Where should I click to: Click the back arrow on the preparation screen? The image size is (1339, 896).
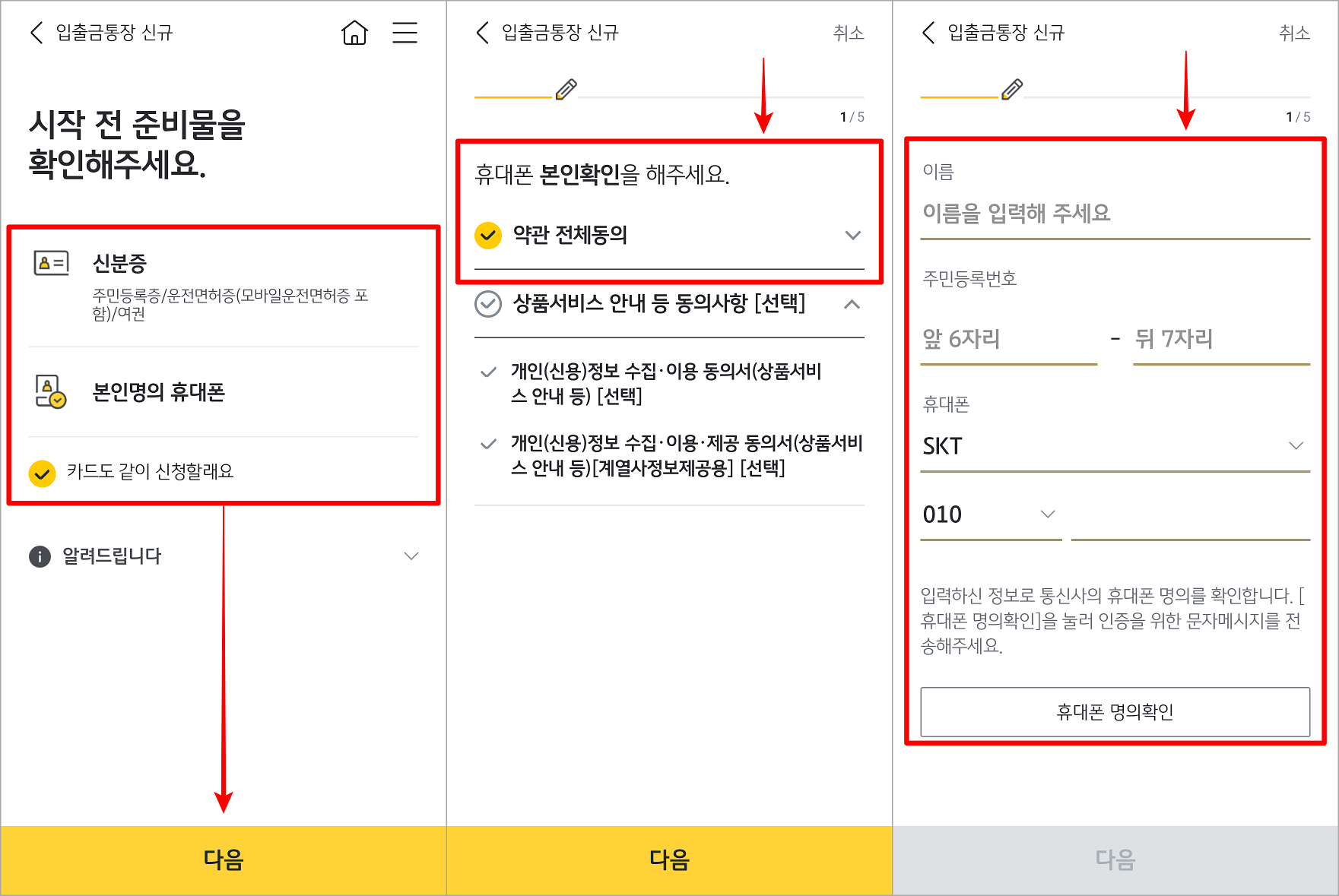36,33
